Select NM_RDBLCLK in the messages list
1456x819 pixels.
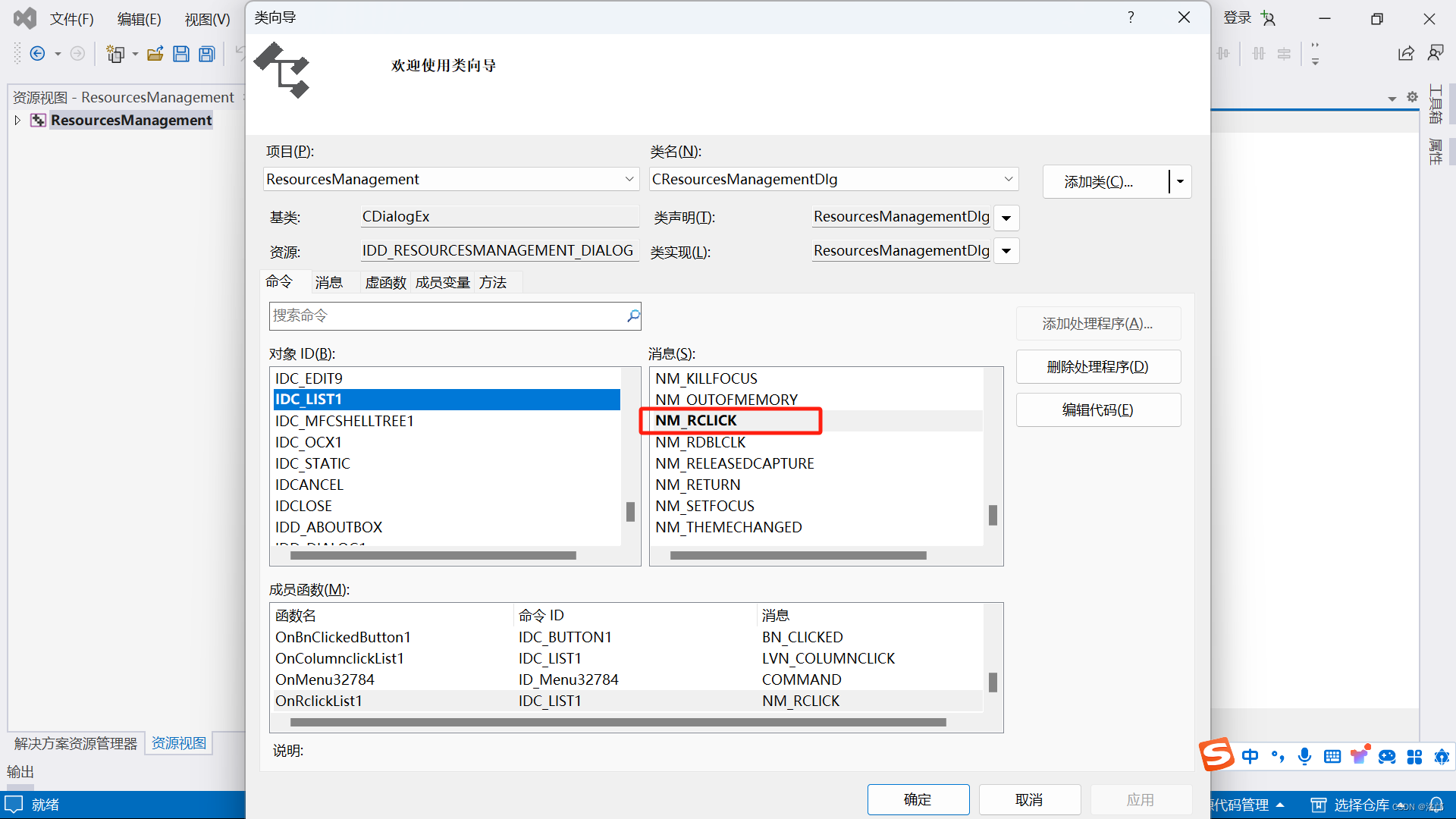(817, 442)
